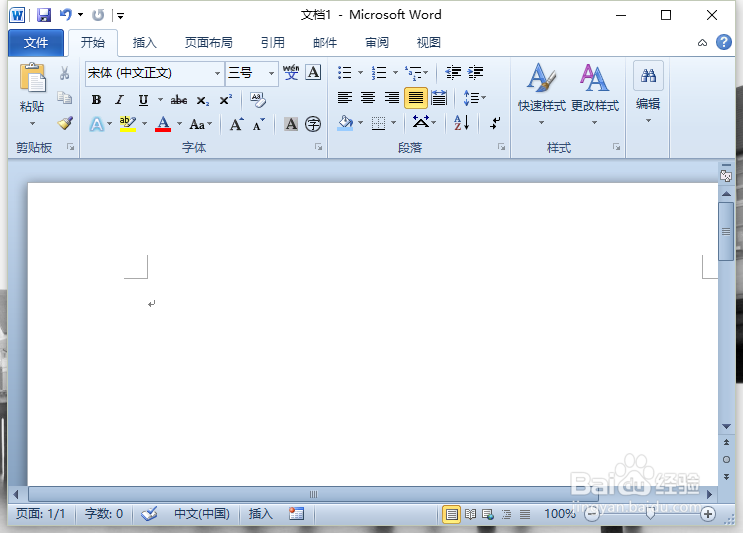
Task: Click the Editing binoculars icon
Action: (x=648, y=75)
